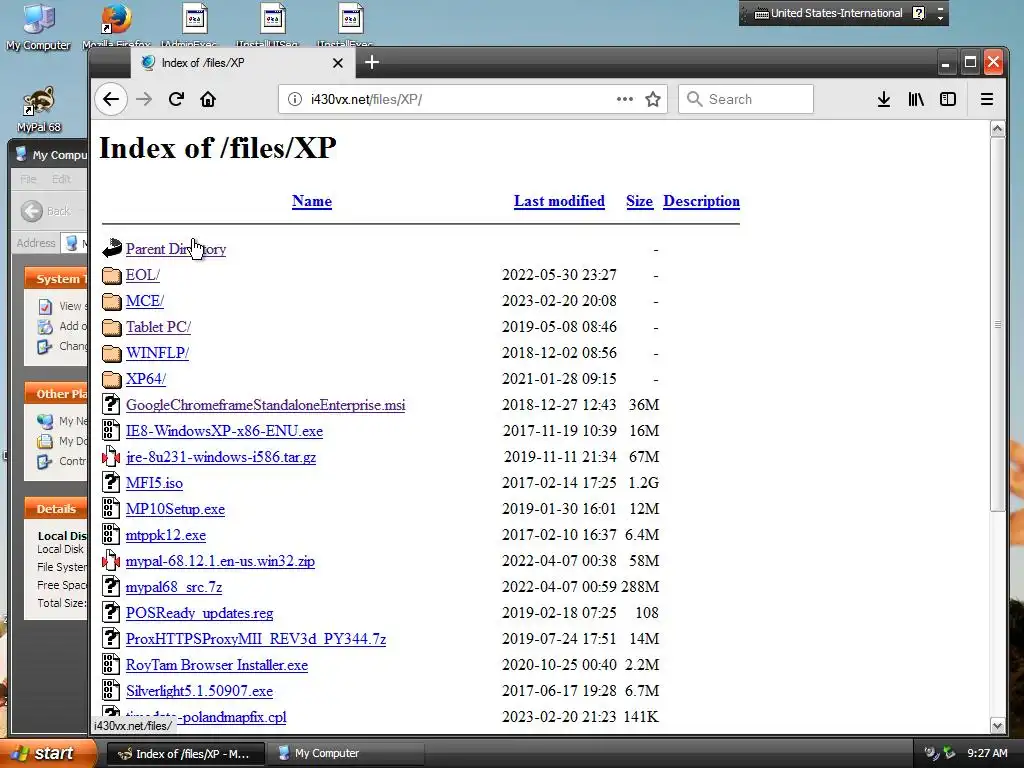
Task: Open the Windows start menu
Action: pyautogui.click(x=48, y=754)
